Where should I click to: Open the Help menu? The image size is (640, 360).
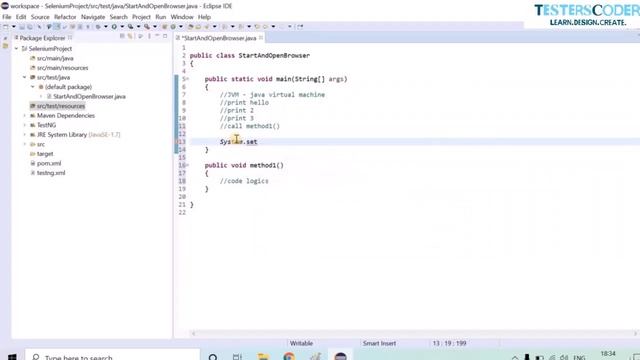point(204,17)
